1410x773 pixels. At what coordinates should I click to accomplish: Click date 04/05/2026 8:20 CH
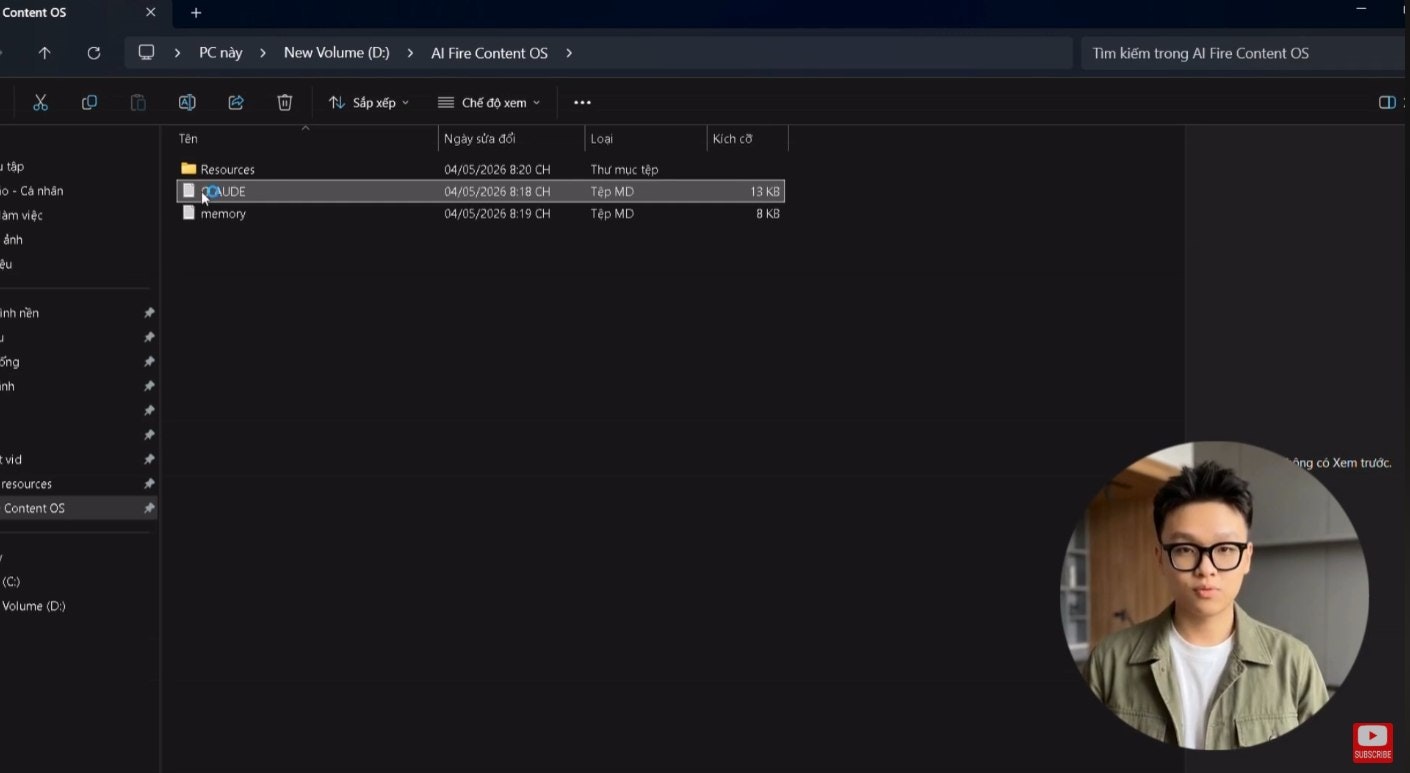(497, 169)
